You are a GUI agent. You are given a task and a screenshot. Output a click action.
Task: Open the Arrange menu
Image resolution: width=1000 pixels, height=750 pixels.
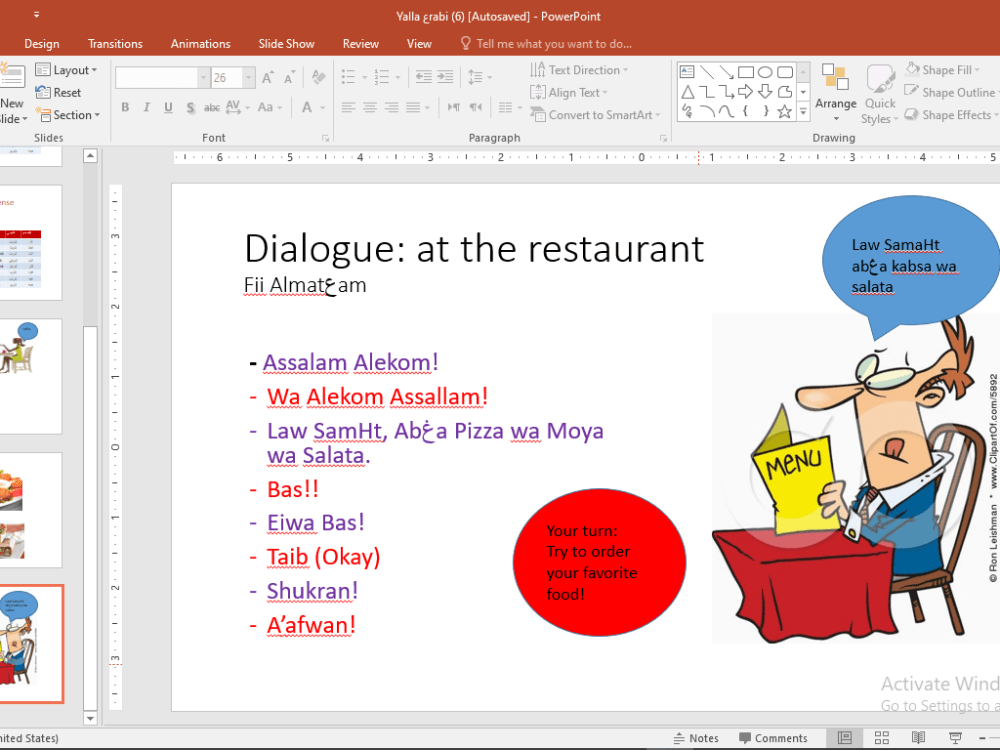[x=835, y=93]
